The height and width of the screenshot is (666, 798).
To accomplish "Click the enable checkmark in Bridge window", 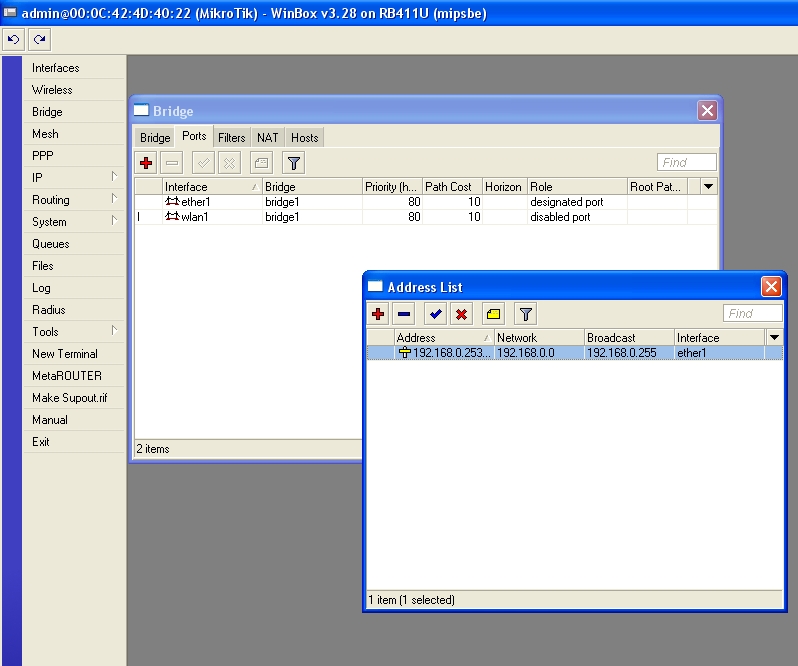I will [203, 163].
